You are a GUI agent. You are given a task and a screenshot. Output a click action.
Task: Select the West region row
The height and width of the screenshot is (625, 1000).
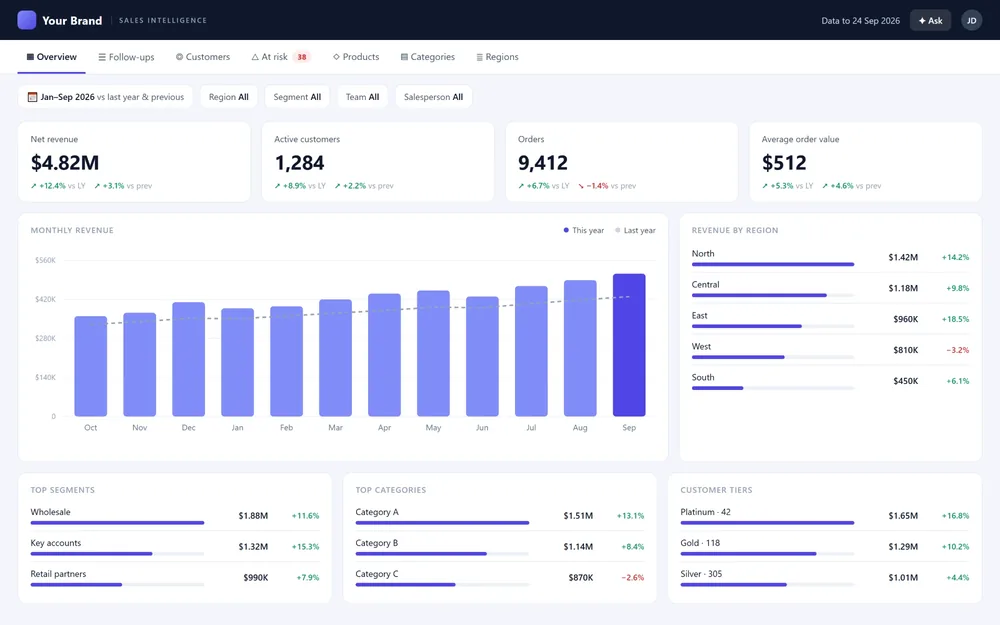(830, 350)
